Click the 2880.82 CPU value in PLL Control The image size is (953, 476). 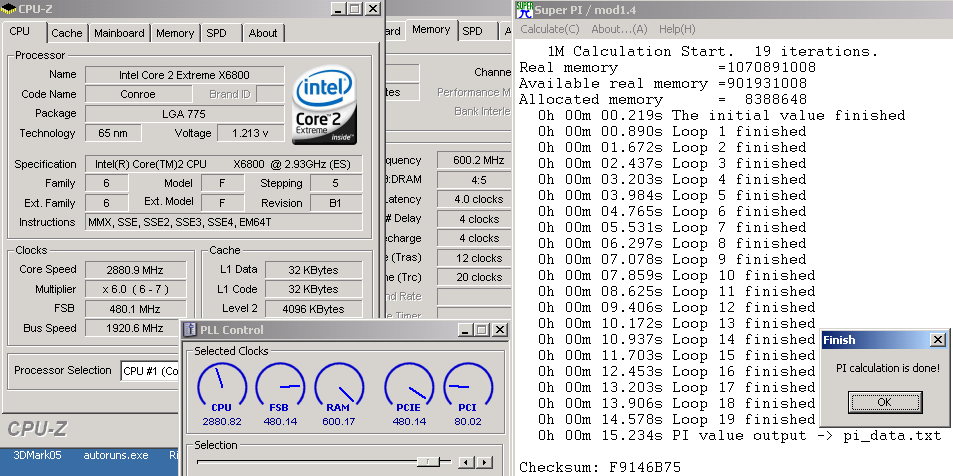coord(222,421)
